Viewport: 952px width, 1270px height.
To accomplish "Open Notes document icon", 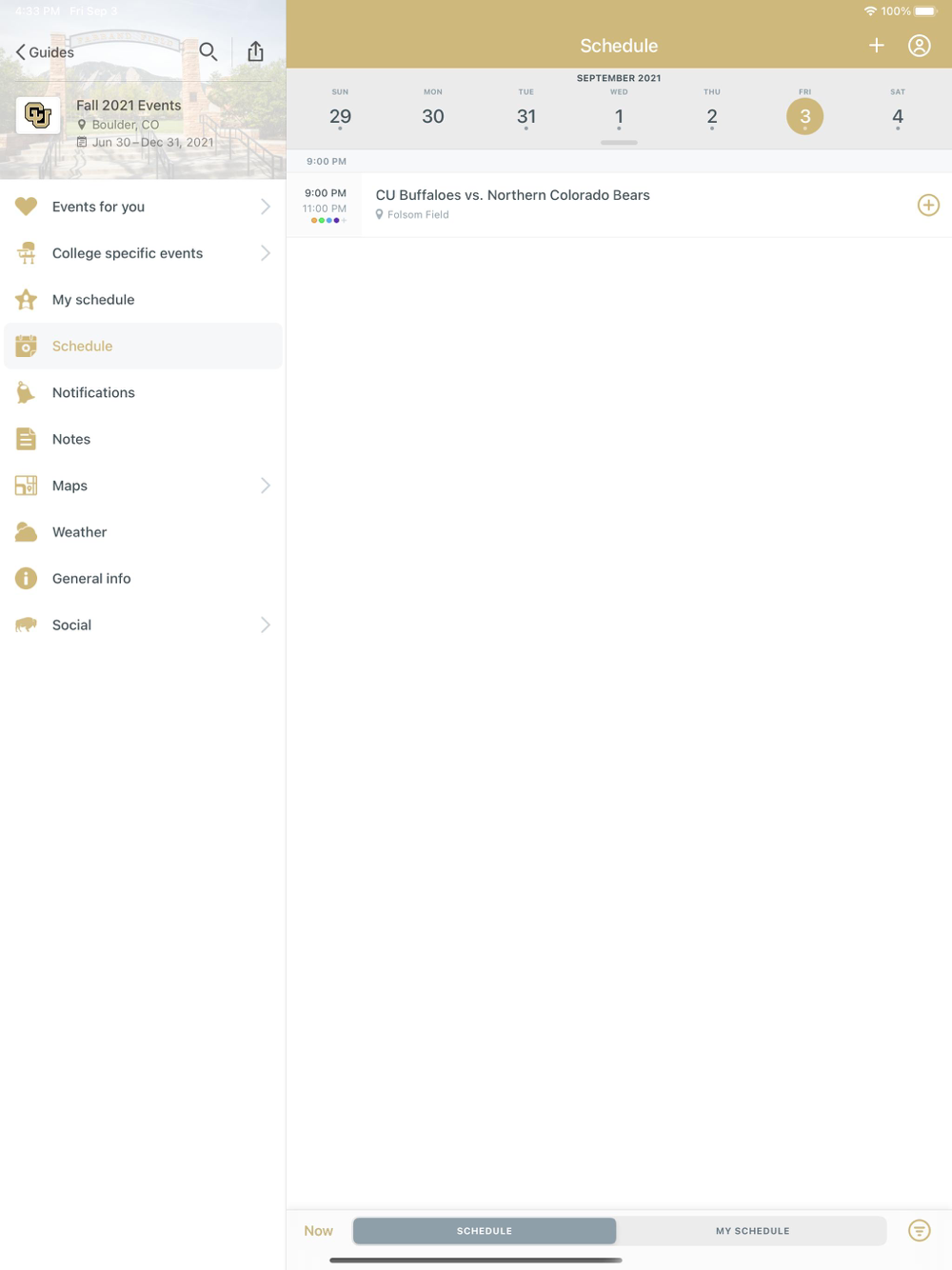I will [26, 439].
